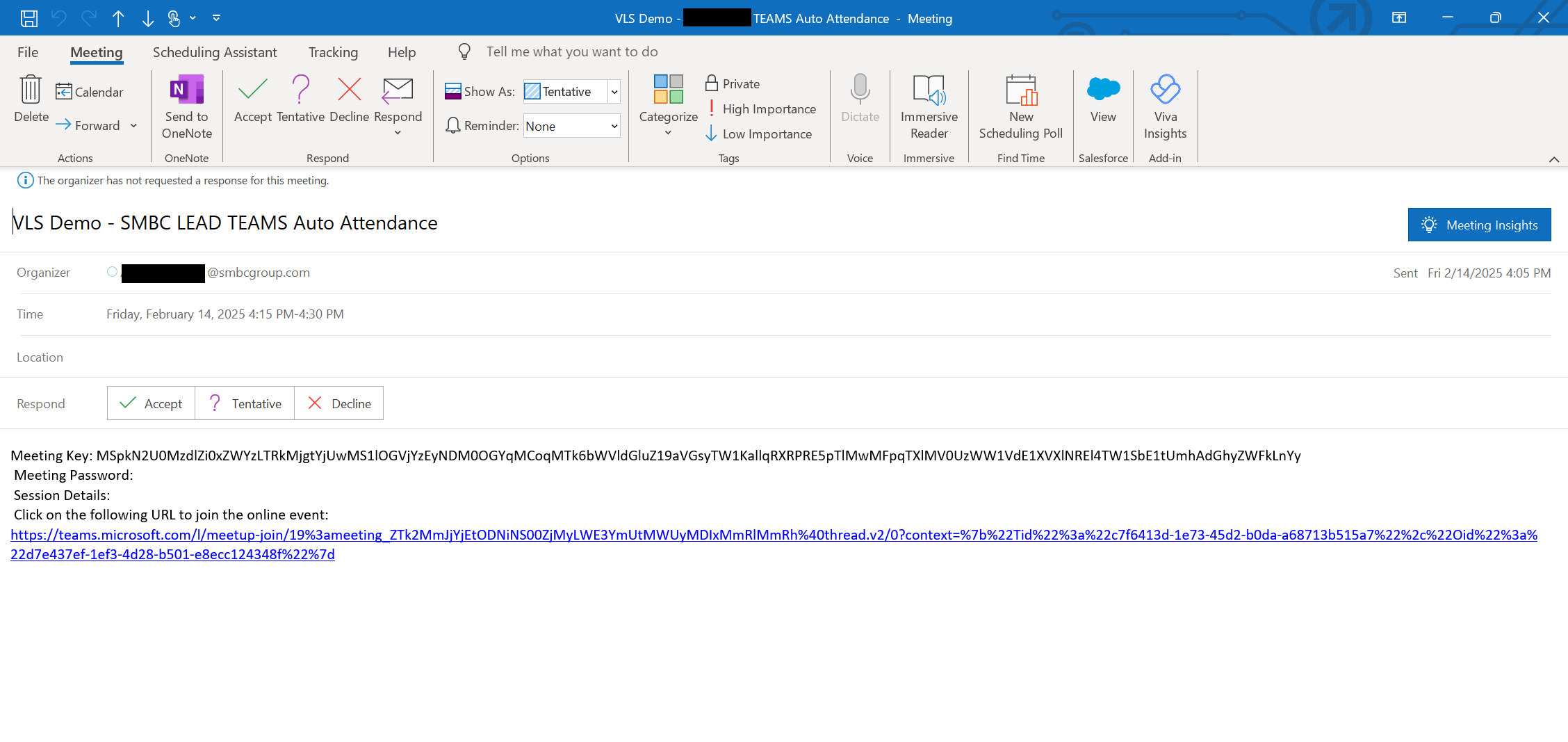This screenshot has width=1568, height=742.
Task: Click the 'Meeting Password:' line
Action: tap(74, 475)
